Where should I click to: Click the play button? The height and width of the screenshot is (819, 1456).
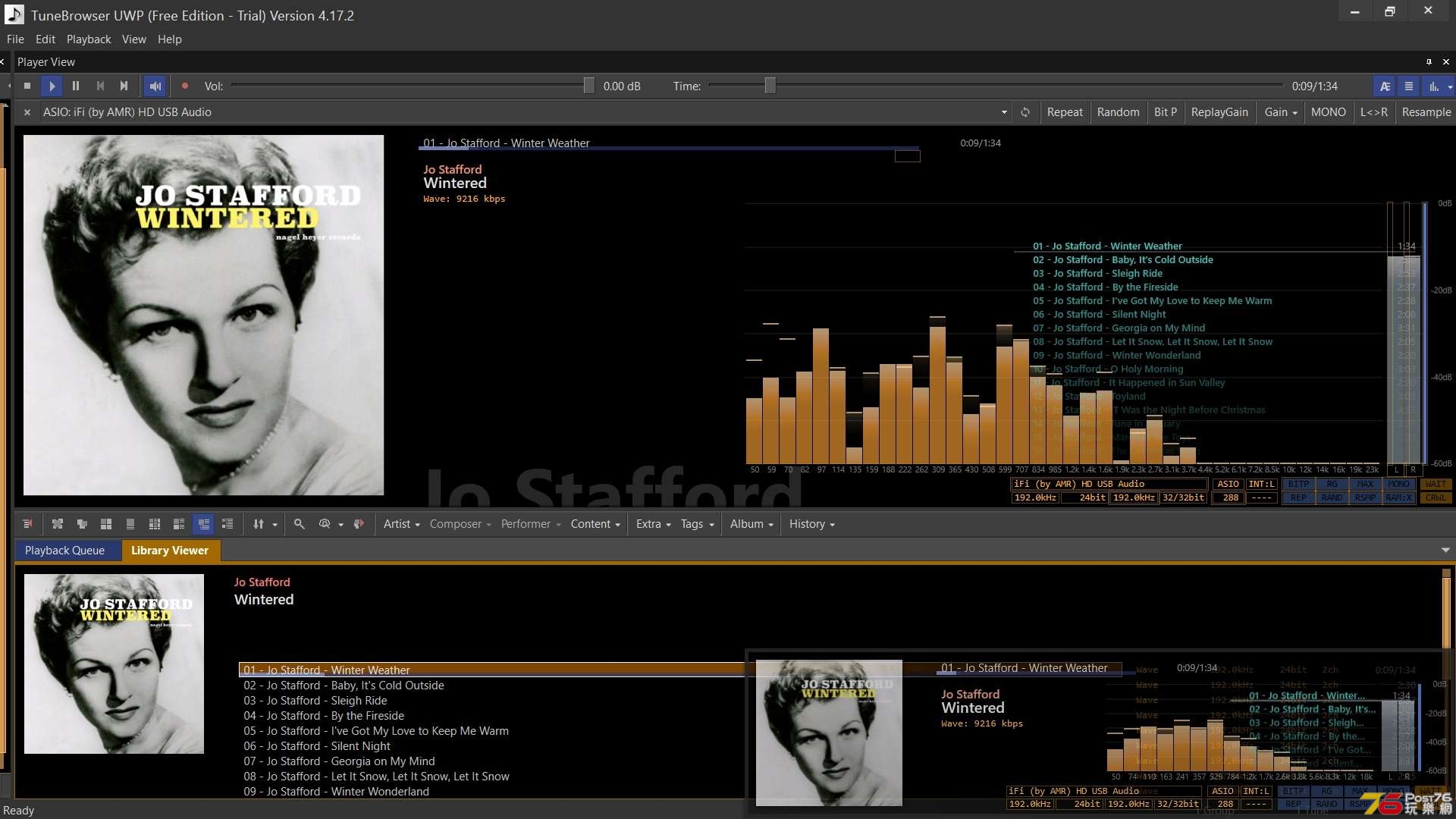[52, 86]
